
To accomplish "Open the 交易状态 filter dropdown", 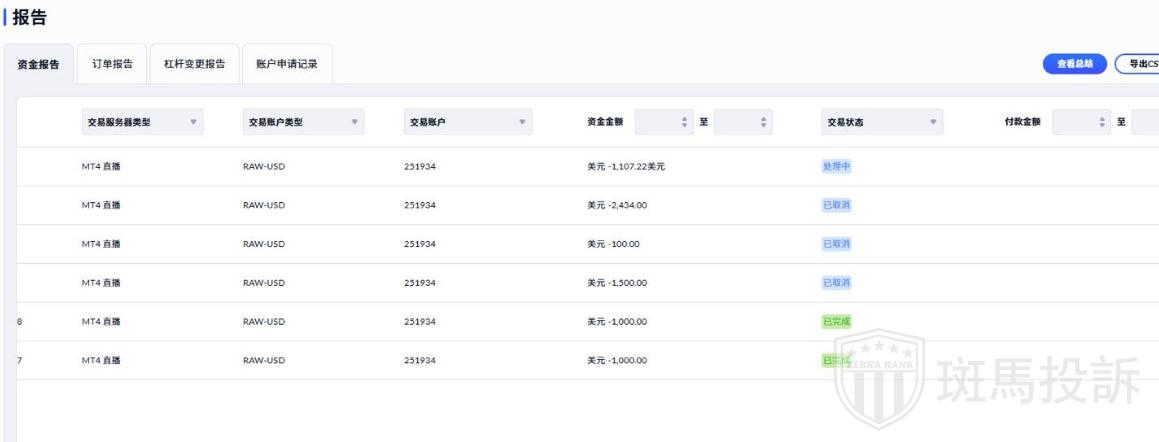I will tap(882, 122).
